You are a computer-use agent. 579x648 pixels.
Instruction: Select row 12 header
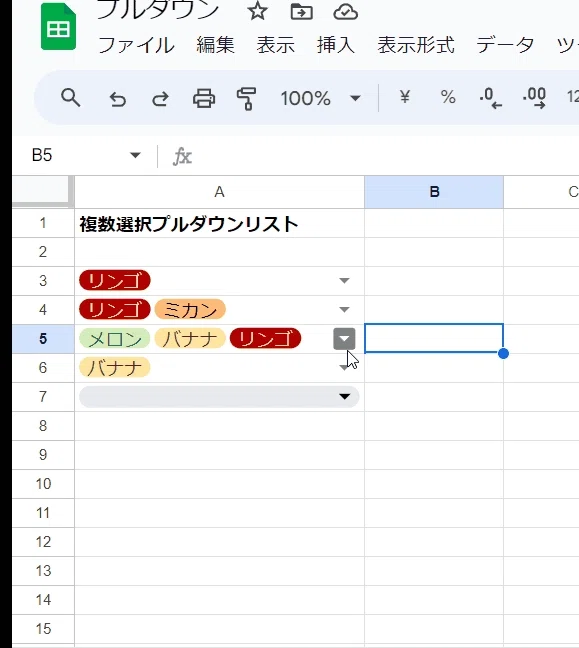coord(43,542)
